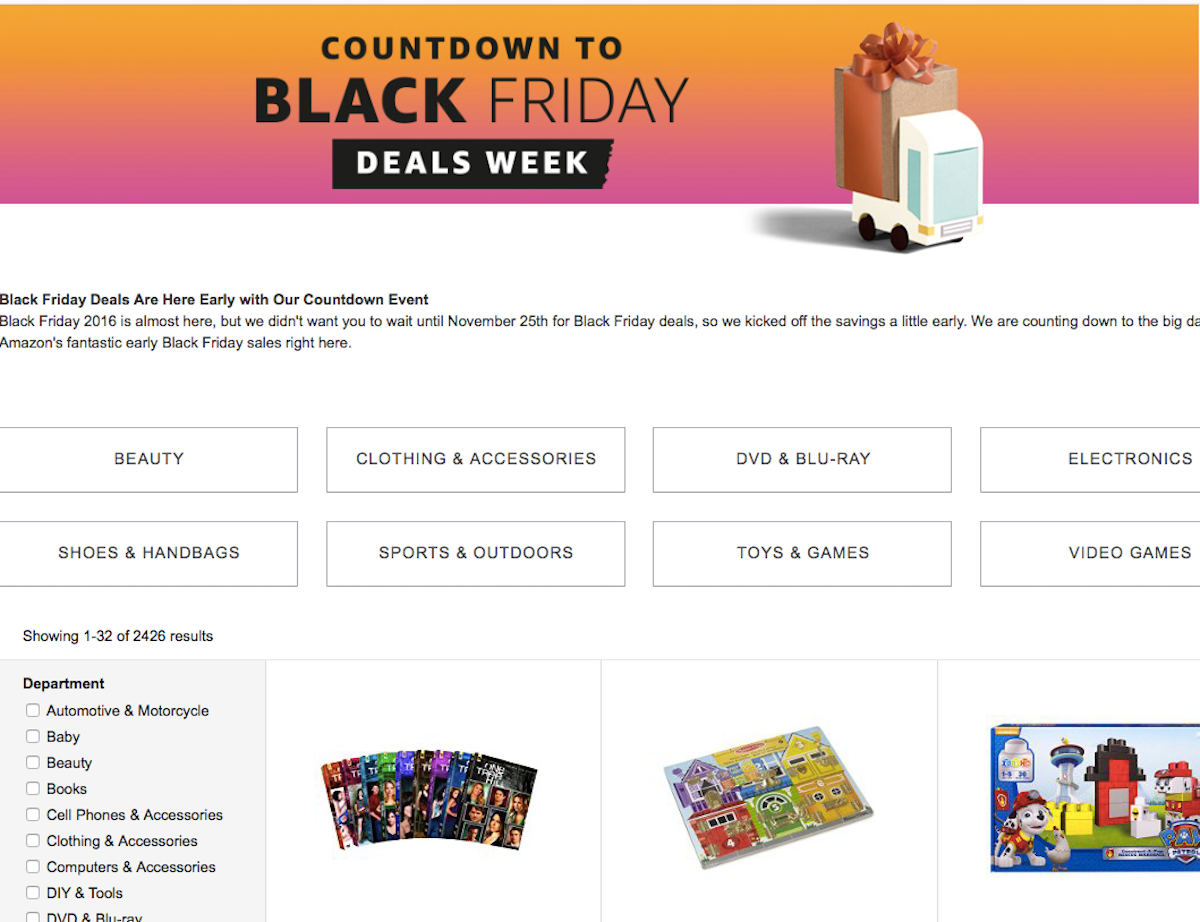Image resolution: width=1200 pixels, height=922 pixels.
Task: Click the gift truck illustration in banner
Action: [900, 140]
